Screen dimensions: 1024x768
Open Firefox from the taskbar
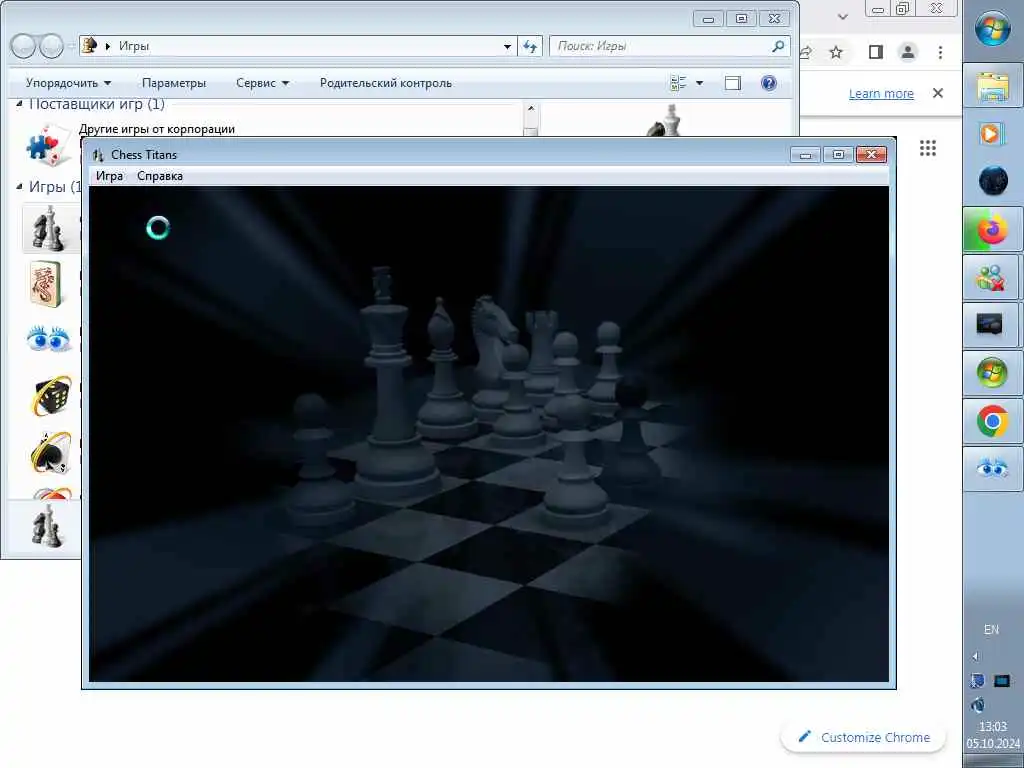click(x=993, y=230)
